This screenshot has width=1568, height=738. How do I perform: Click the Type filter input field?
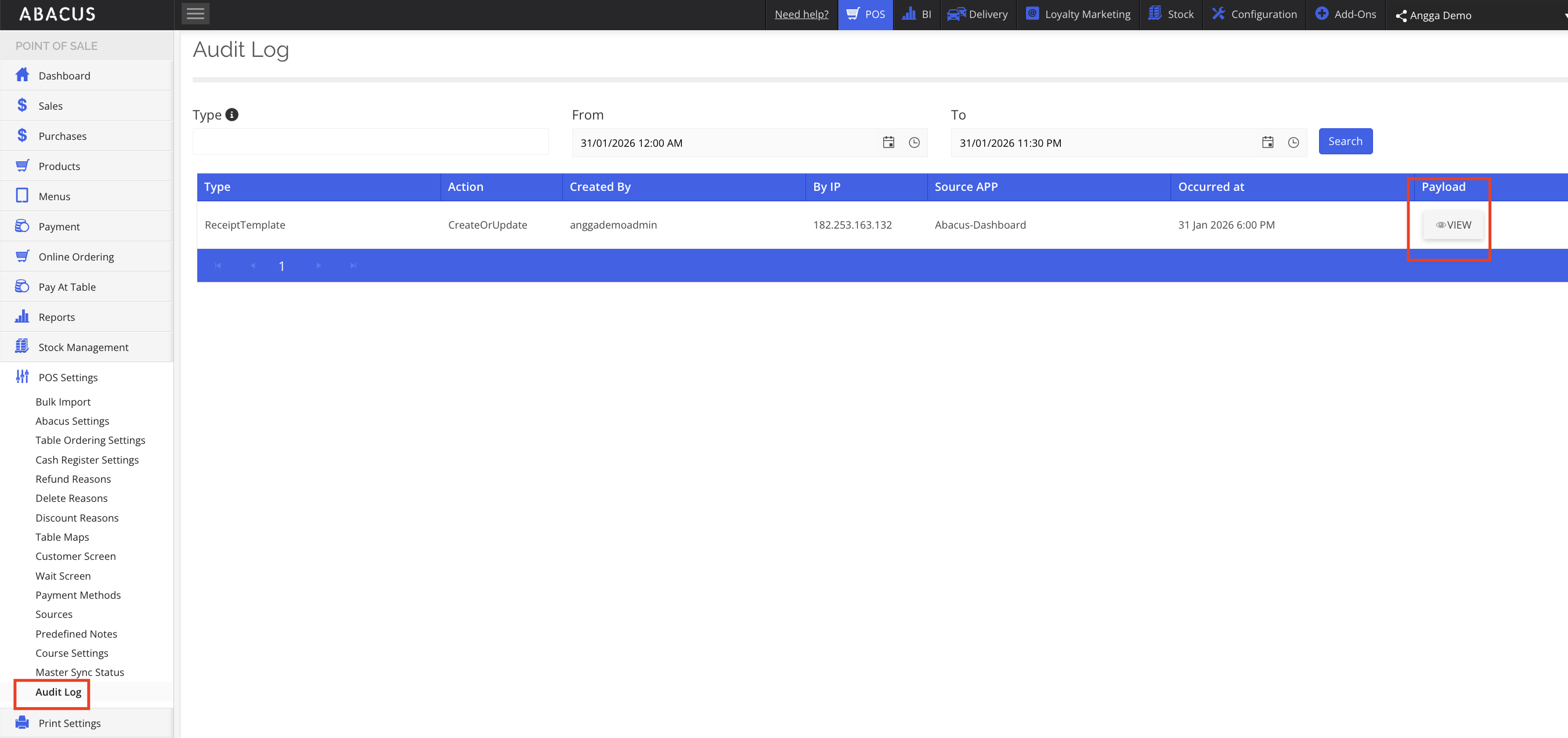[x=370, y=142]
